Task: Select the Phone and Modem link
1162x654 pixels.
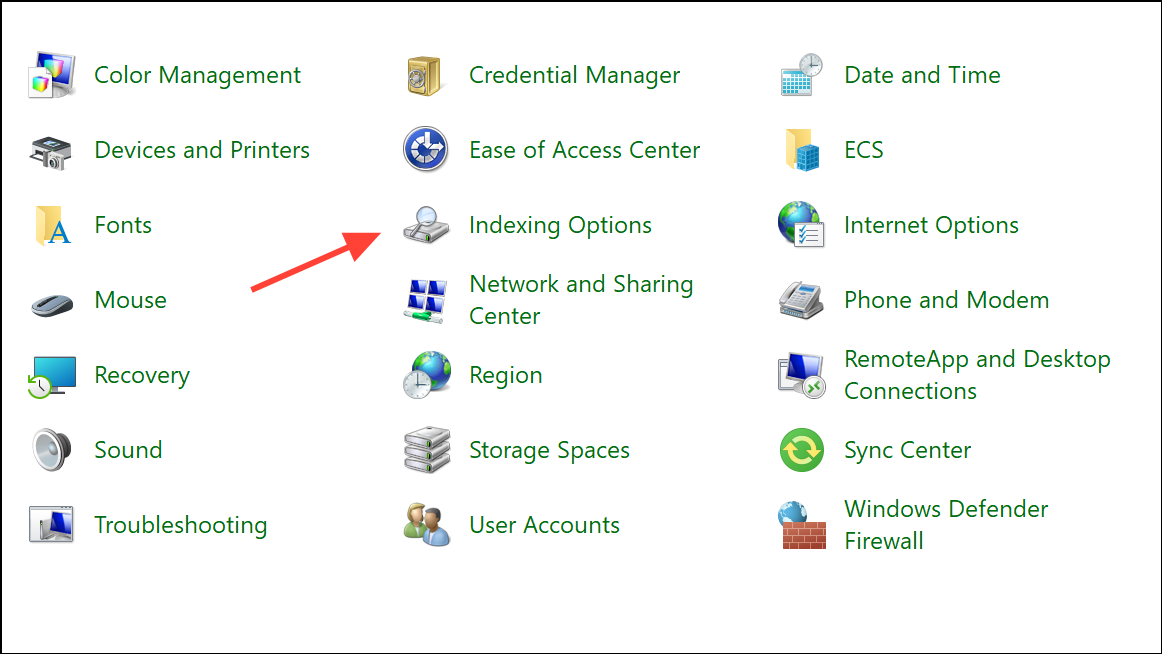Action: (x=946, y=300)
